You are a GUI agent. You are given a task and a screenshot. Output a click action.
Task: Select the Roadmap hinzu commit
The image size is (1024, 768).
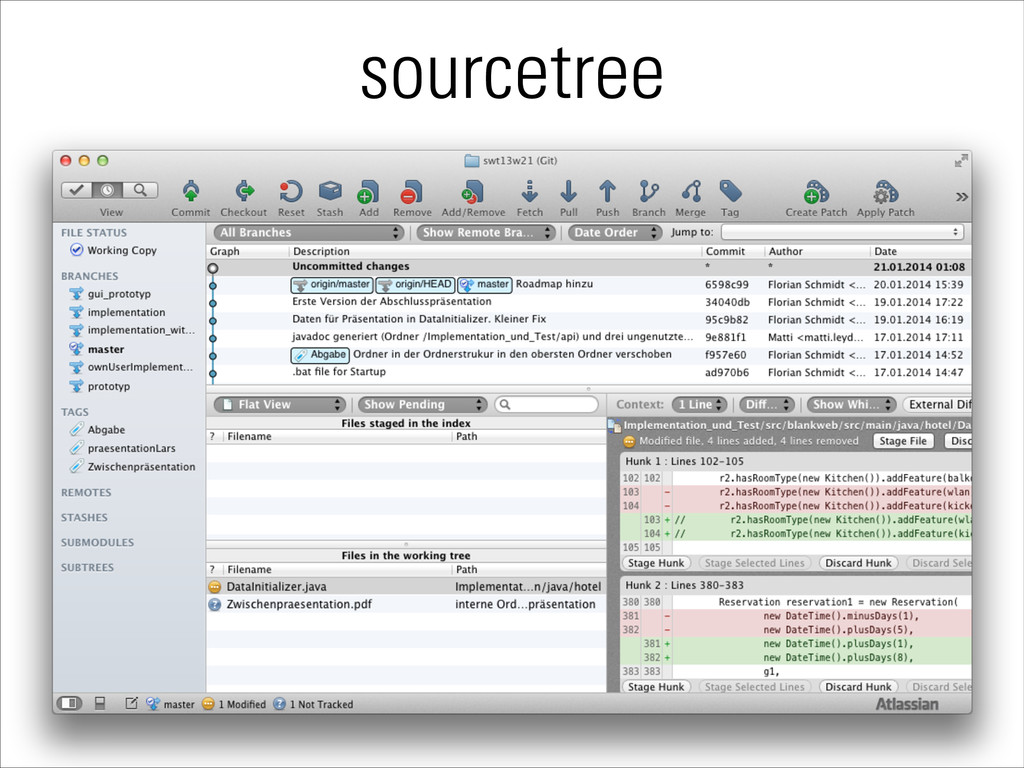coord(588,284)
